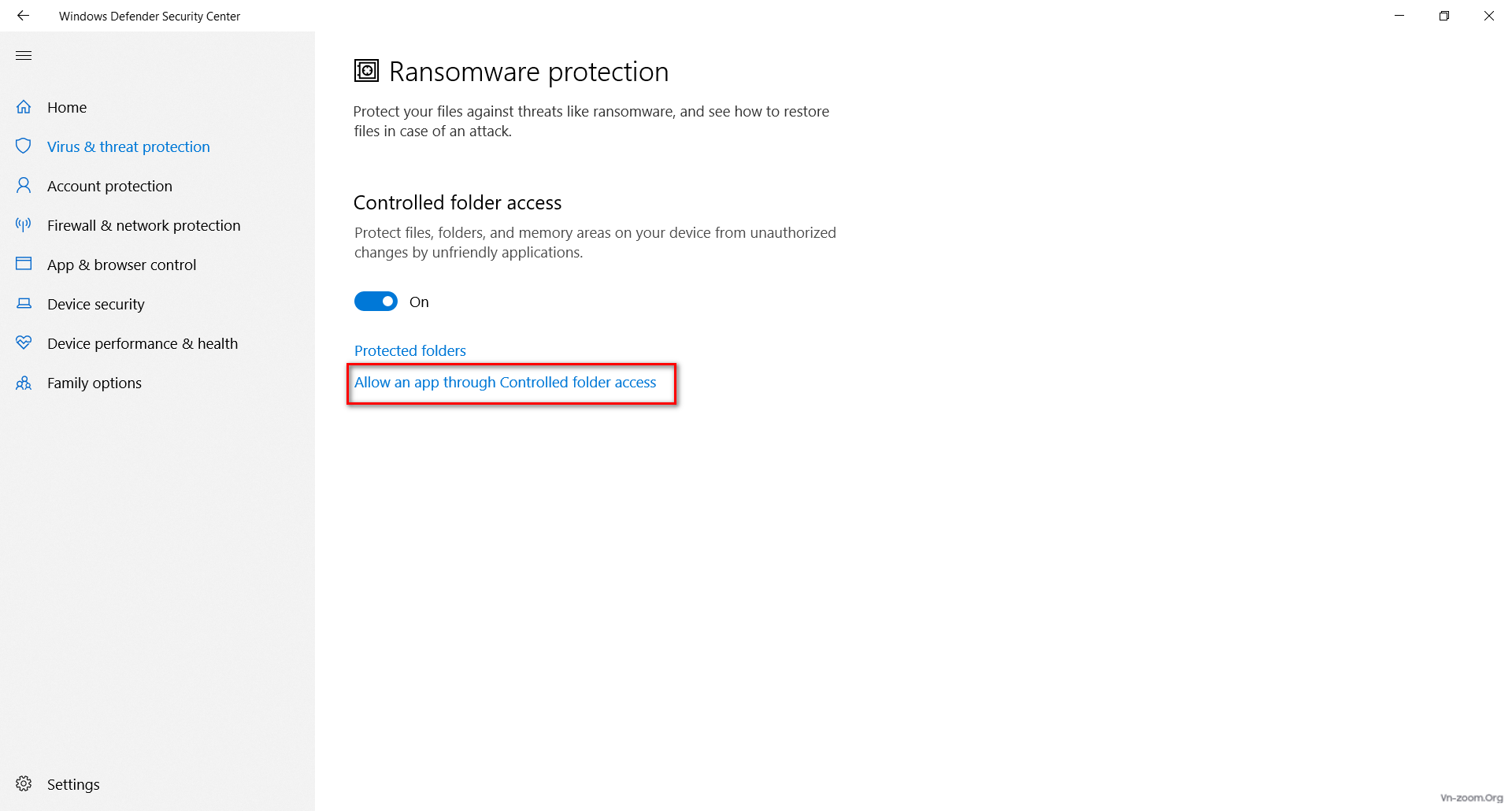Open the Protected folders link
This screenshot has width=1512, height=811.
(x=409, y=351)
